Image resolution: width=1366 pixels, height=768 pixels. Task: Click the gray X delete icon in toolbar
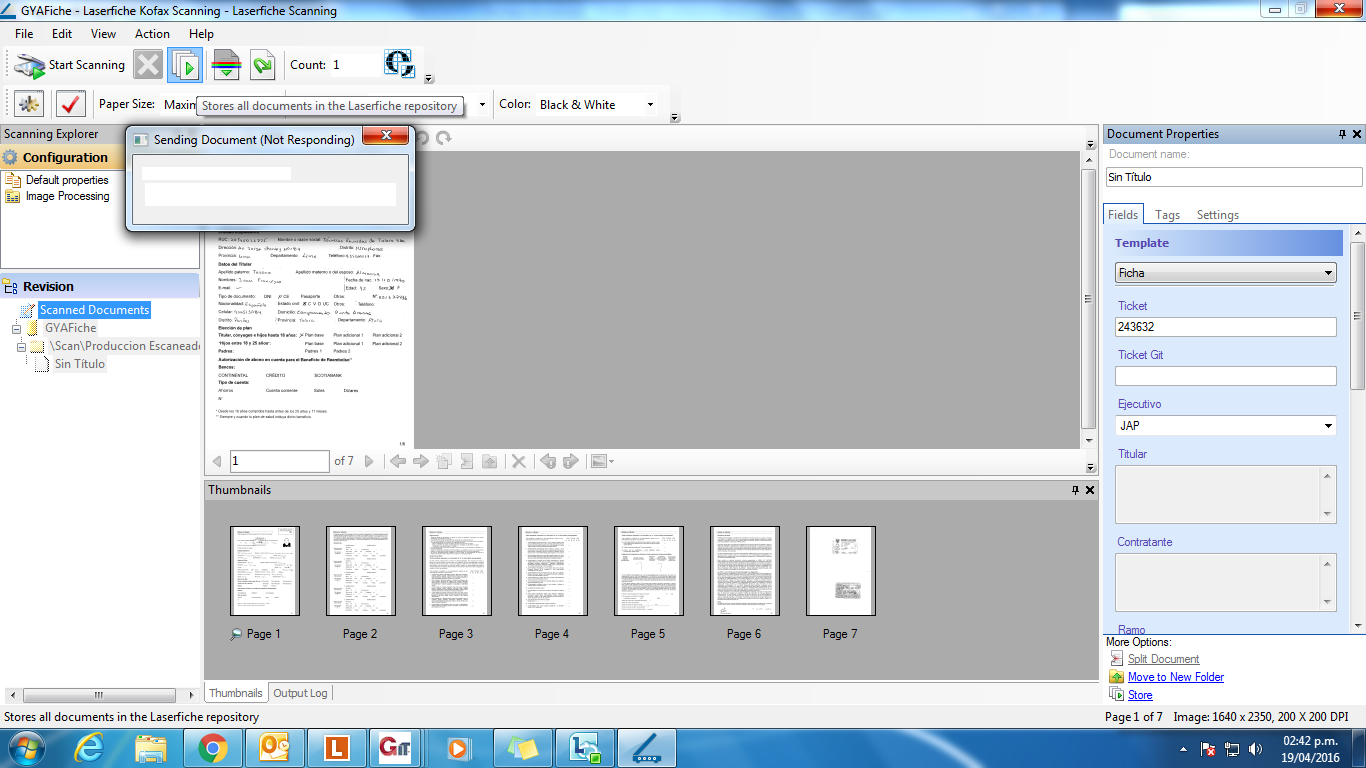(x=148, y=65)
